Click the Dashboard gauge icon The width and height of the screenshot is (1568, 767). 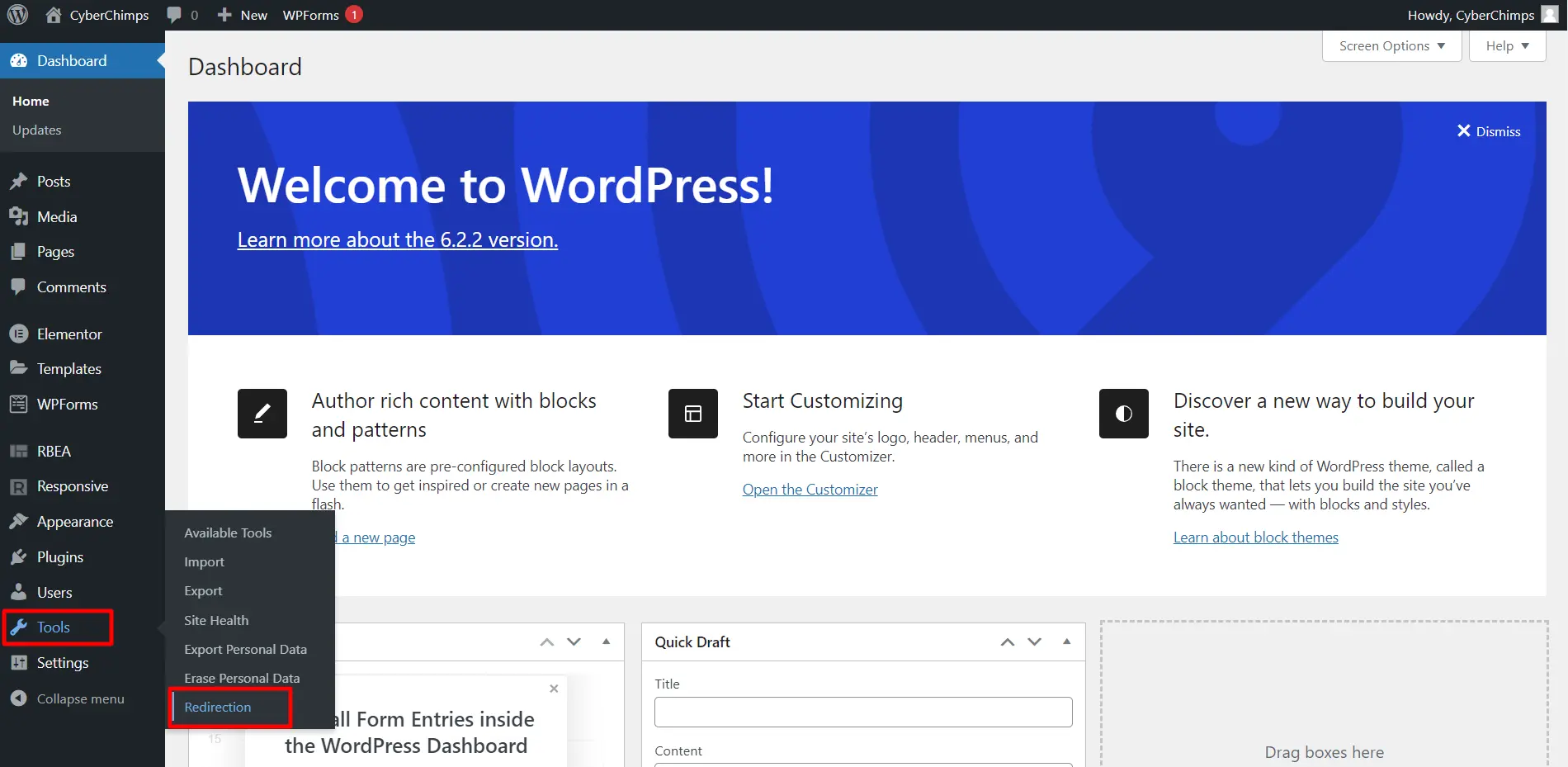[x=19, y=61]
